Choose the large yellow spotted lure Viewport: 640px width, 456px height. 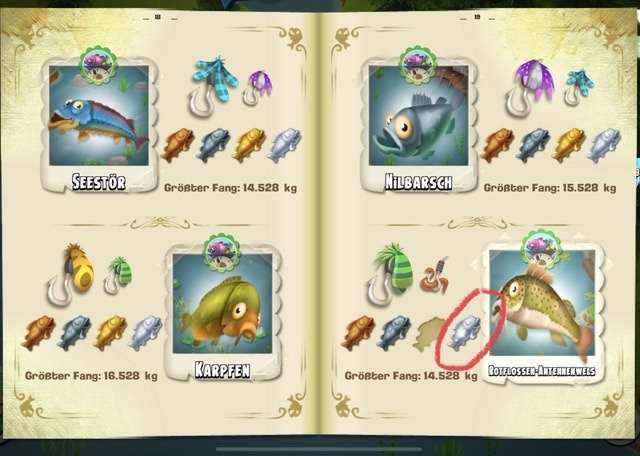pyautogui.click(x=70, y=273)
